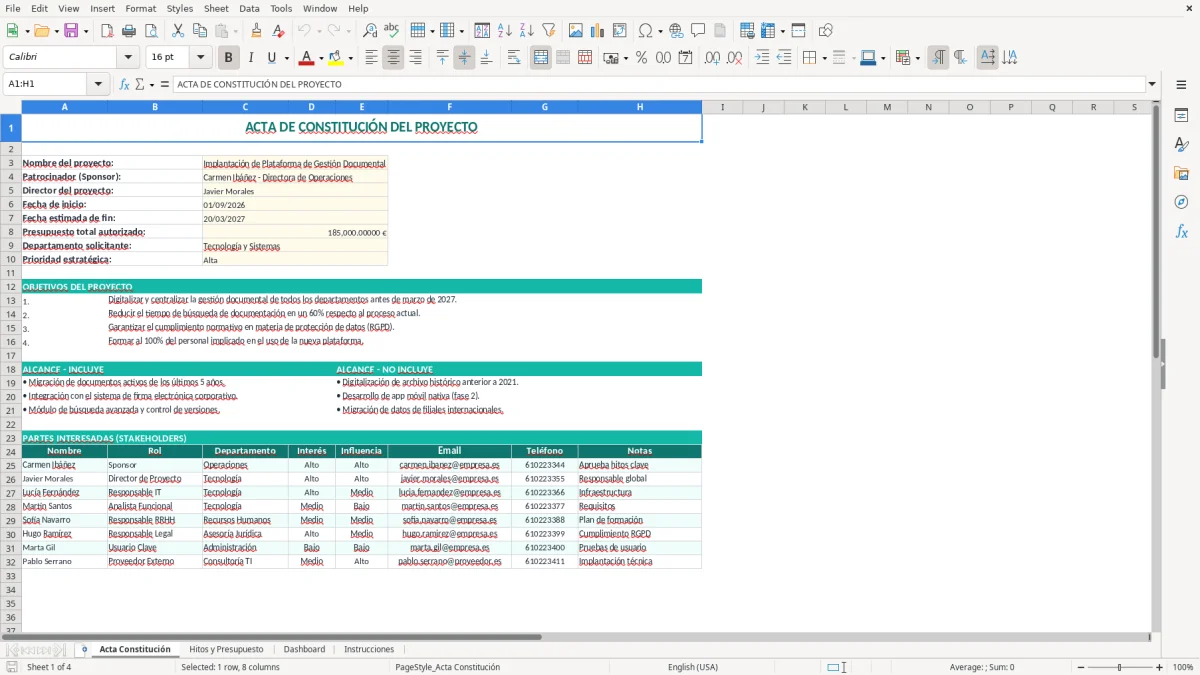
Task: Toggle center vertically alignment
Action: click(464, 57)
